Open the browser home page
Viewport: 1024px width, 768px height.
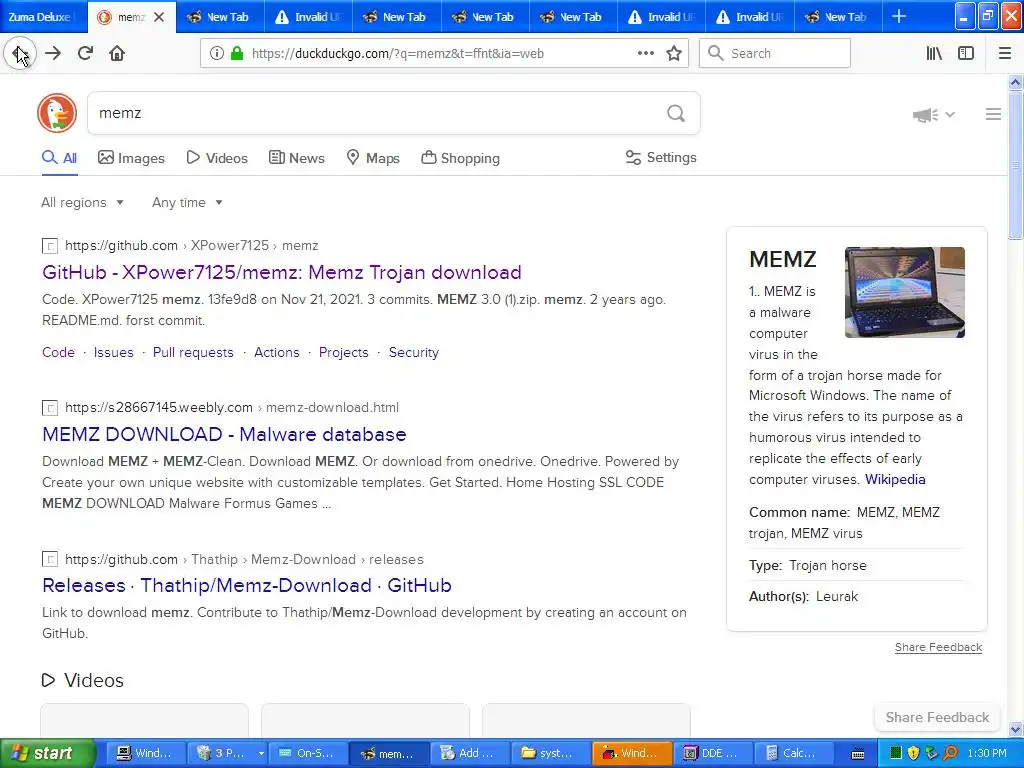(117, 54)
